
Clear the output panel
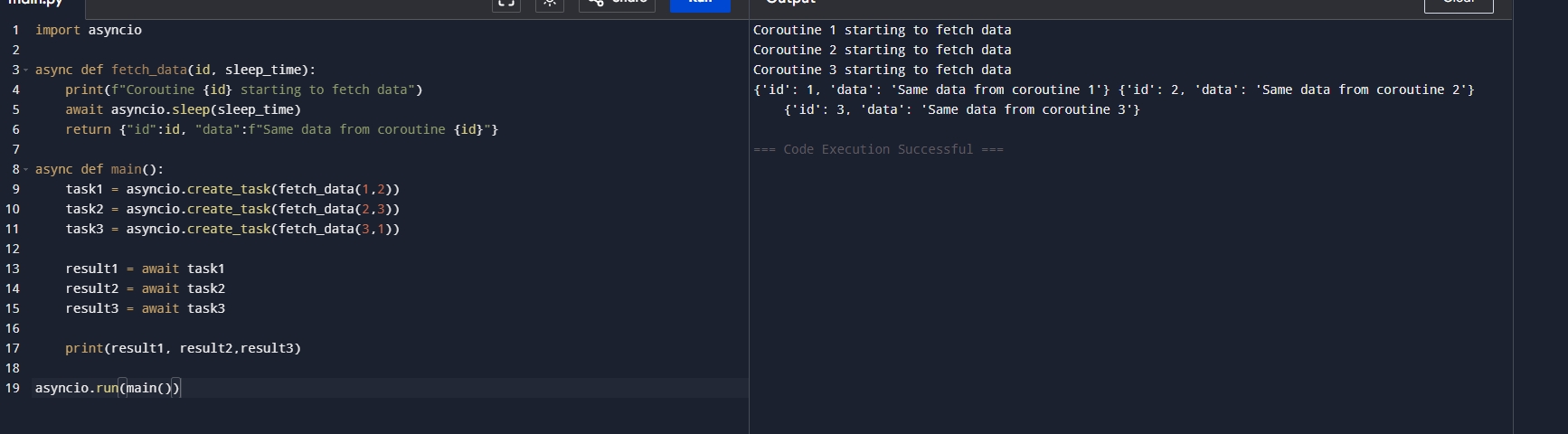(x=1459, y=4)
